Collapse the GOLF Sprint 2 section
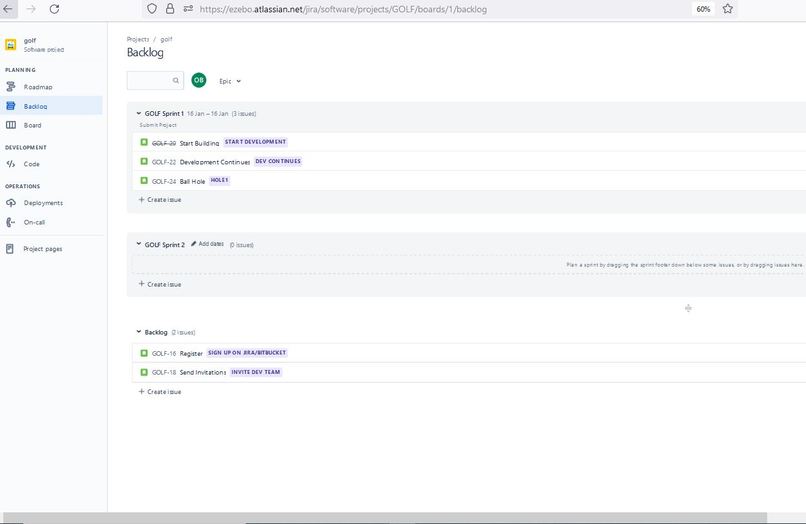 [x=138, y=244]
